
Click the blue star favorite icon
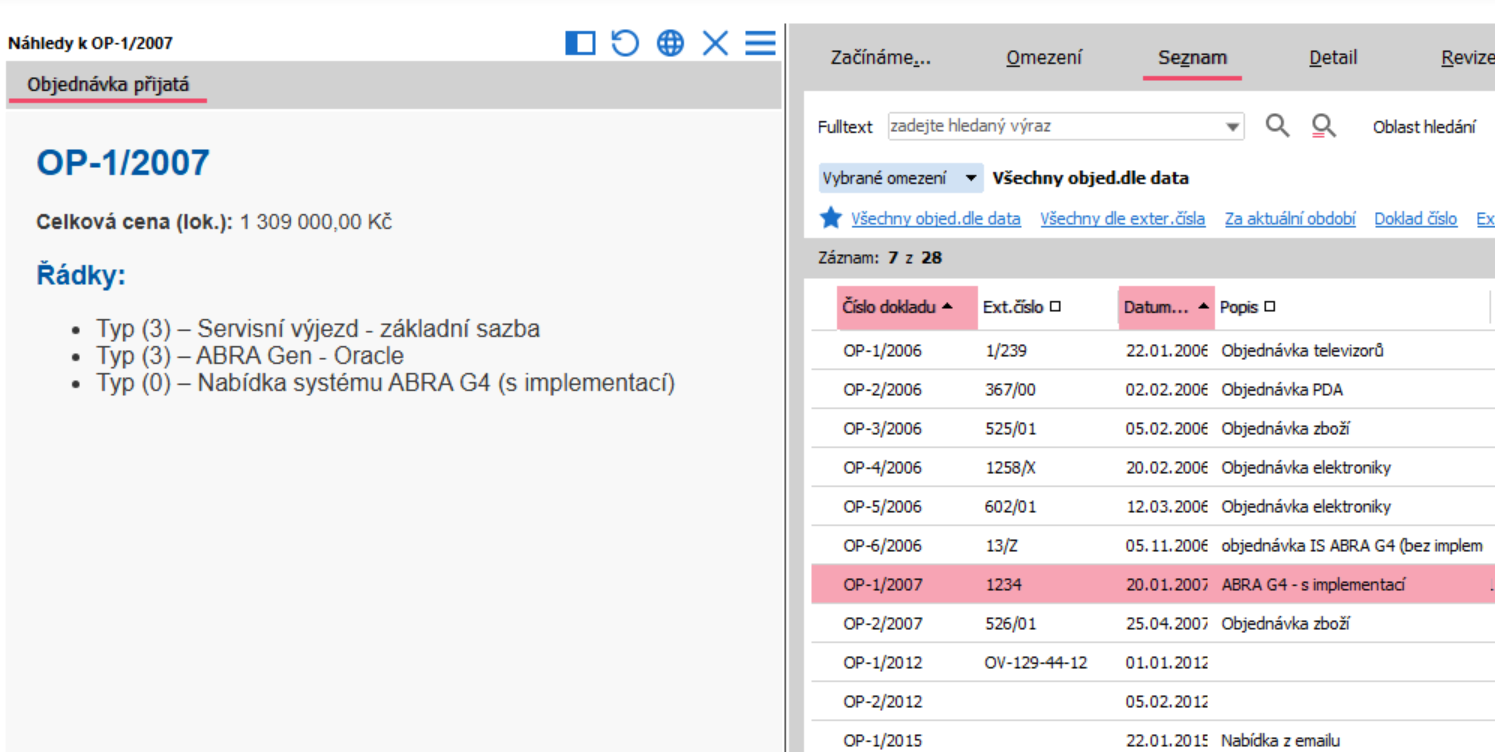tap(831, 218)
